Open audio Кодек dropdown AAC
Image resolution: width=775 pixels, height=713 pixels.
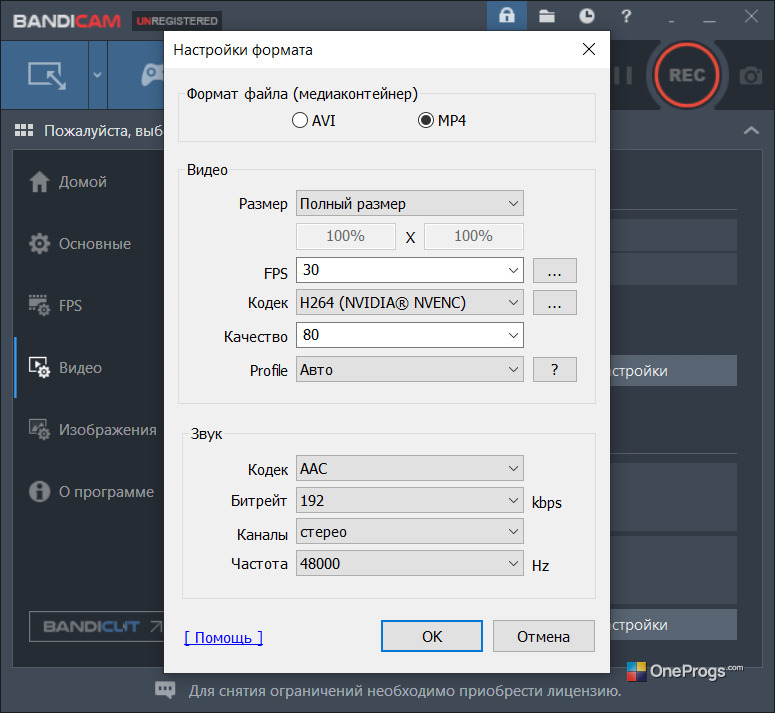pos(410,468)
